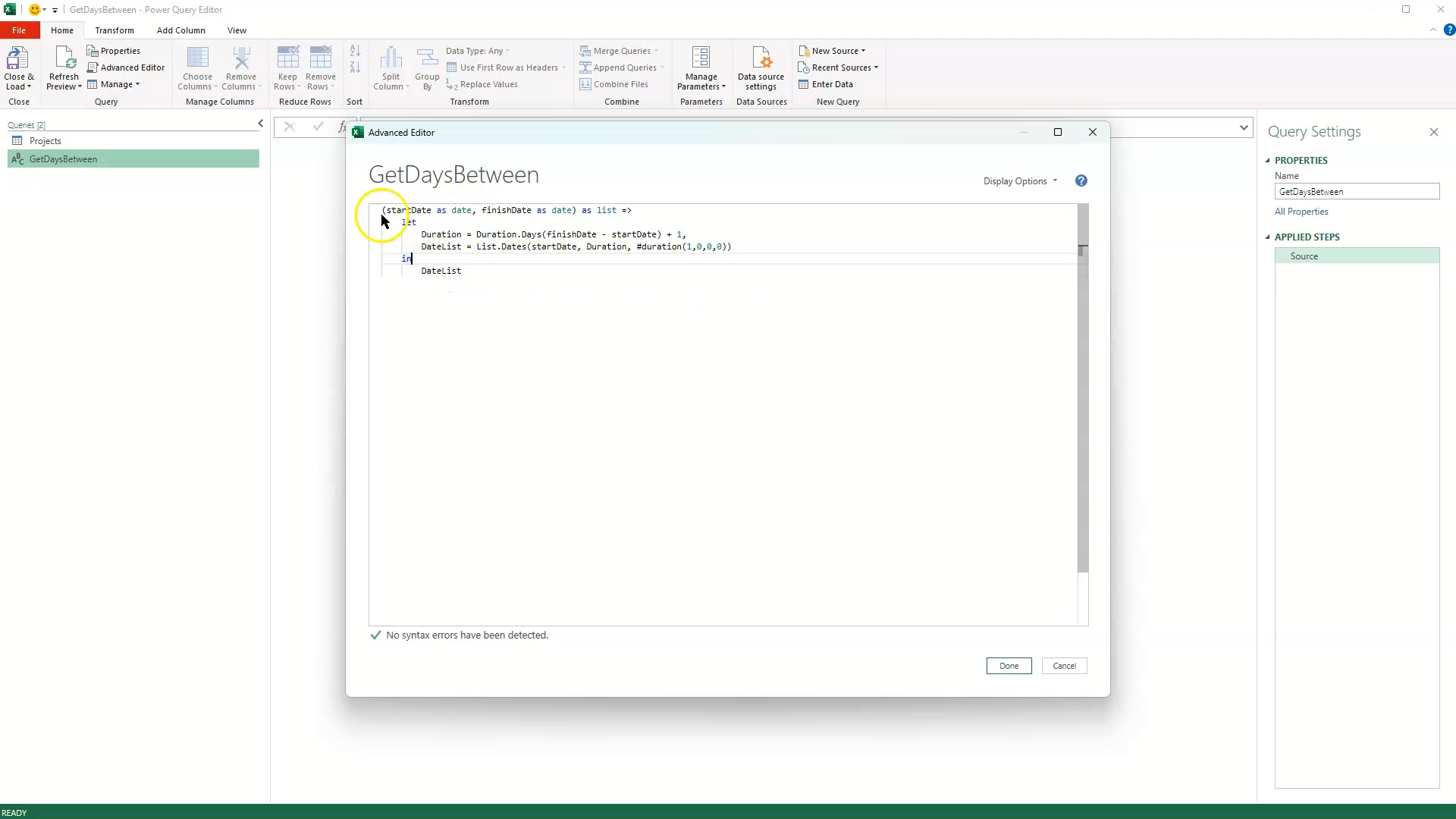Switch to the Transform ribbon tab
The image size is (1456, 819).
114,30
